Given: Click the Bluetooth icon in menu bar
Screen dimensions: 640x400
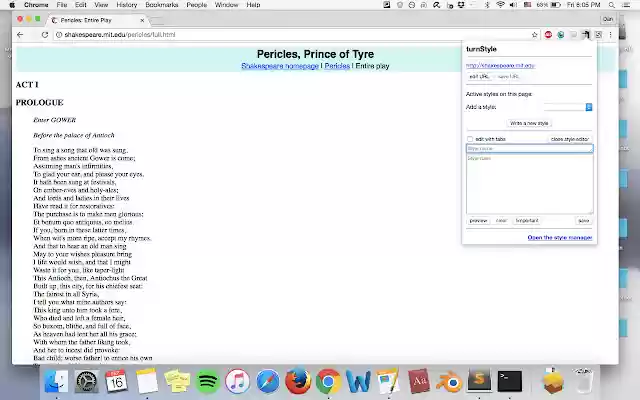Looking at the screenshot, I should point(487,5).
